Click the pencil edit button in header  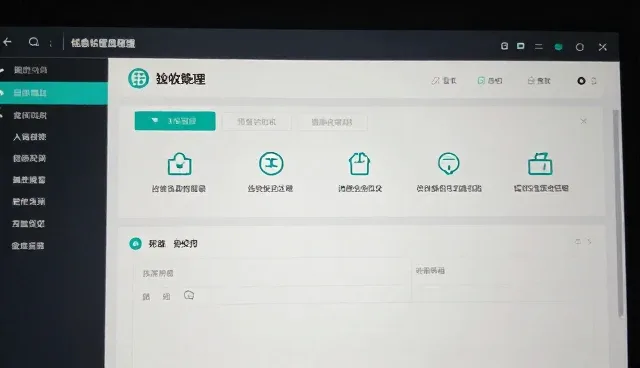[444, 81]
